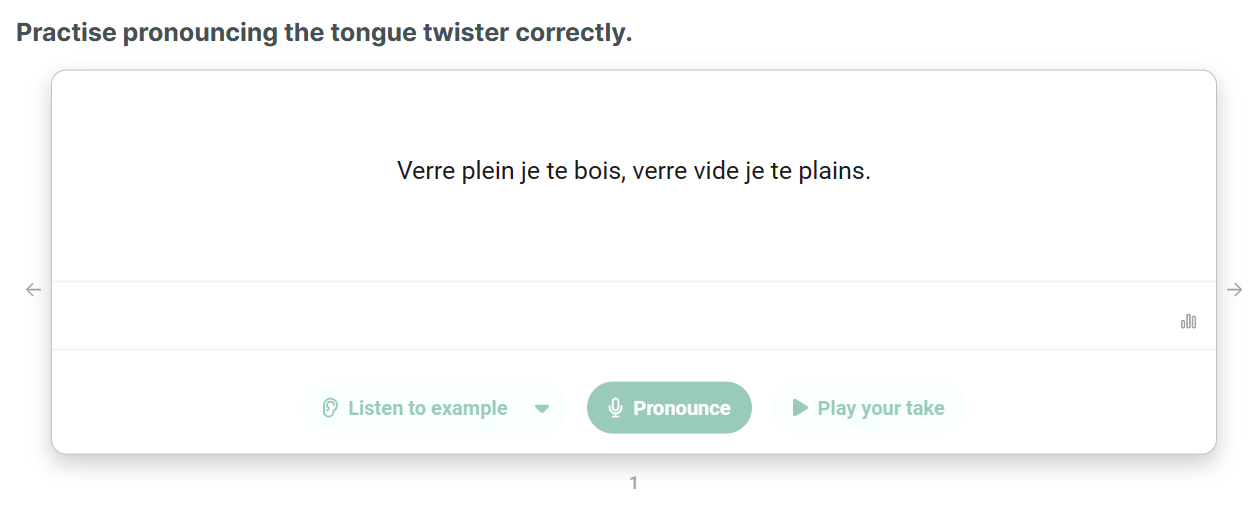
Task: Advance to next card with right arrow
Action: 1234,290
